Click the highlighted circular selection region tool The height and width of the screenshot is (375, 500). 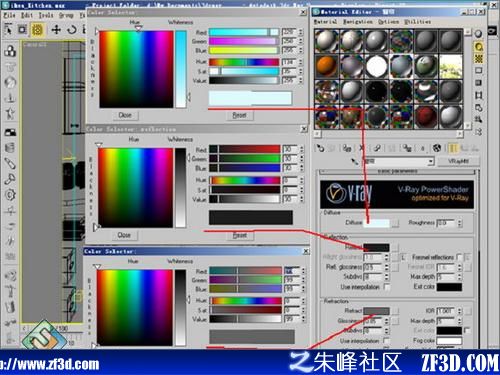tap(37, 30)
